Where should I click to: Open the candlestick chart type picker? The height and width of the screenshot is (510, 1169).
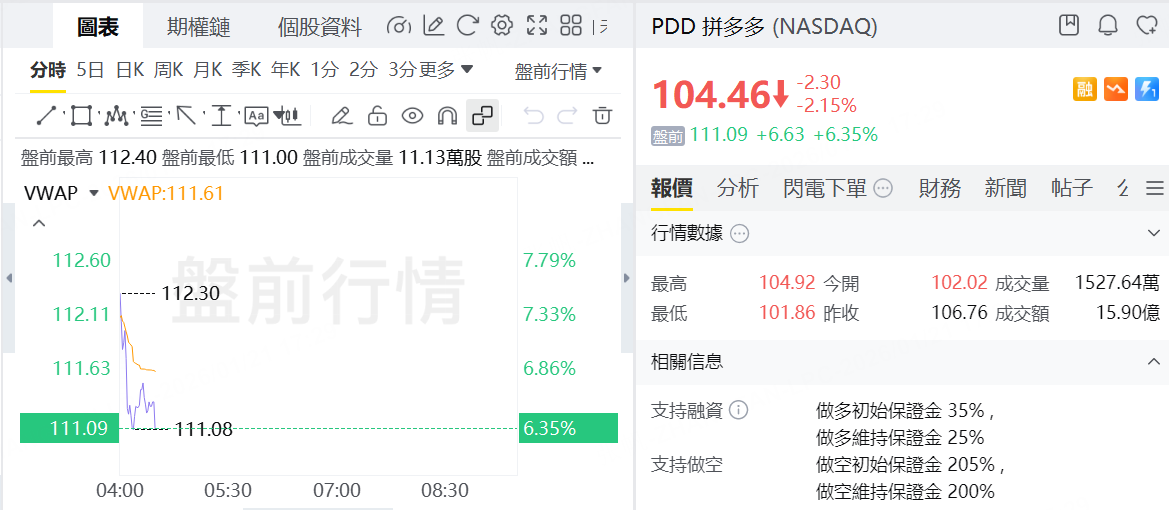click(x=287, y=116)
